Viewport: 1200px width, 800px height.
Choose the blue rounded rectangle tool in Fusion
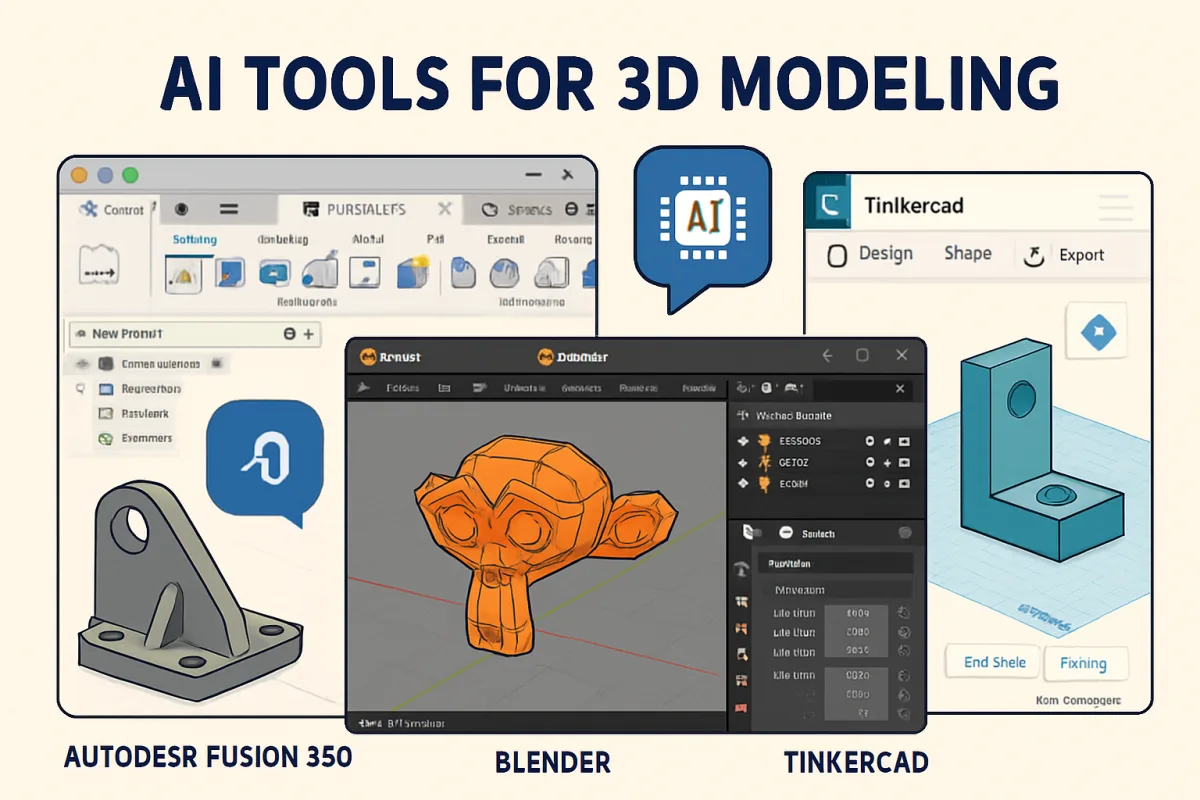(275, 273)
